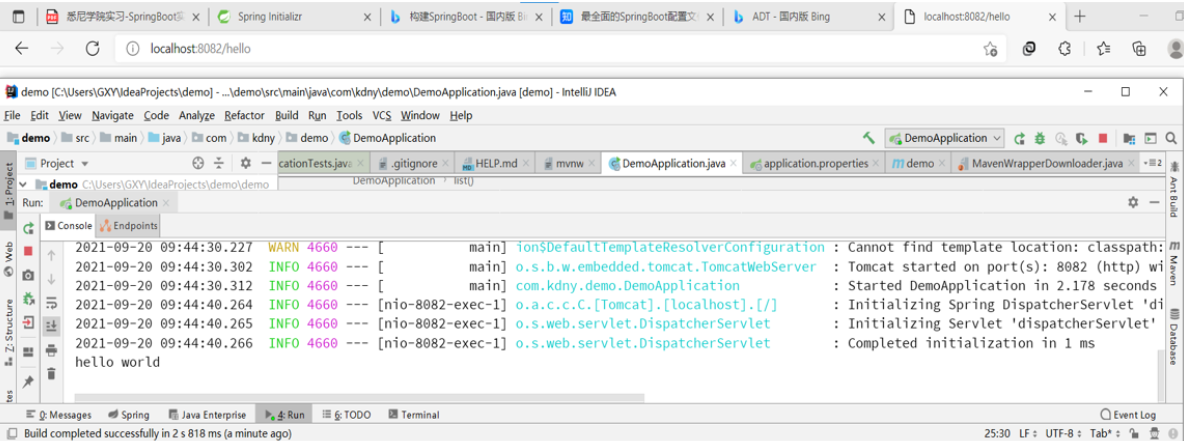This screenshot has width=1184, height=441.
Task: Refresh the browser page
Action: pyautogui.click(x=92, y=48)
